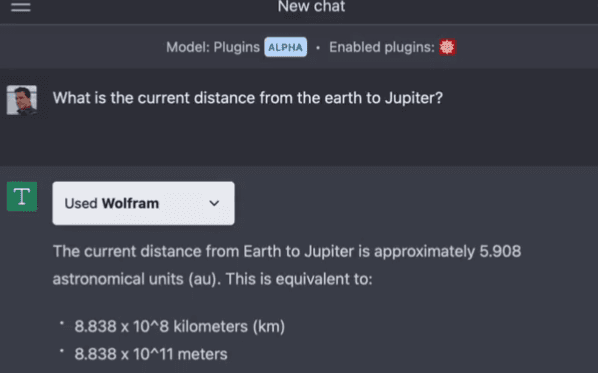Click the 'This is equivalent to:' line
The width and height of the screenshot is (598, 373).
pyautogui.click(x=299, y=279)
